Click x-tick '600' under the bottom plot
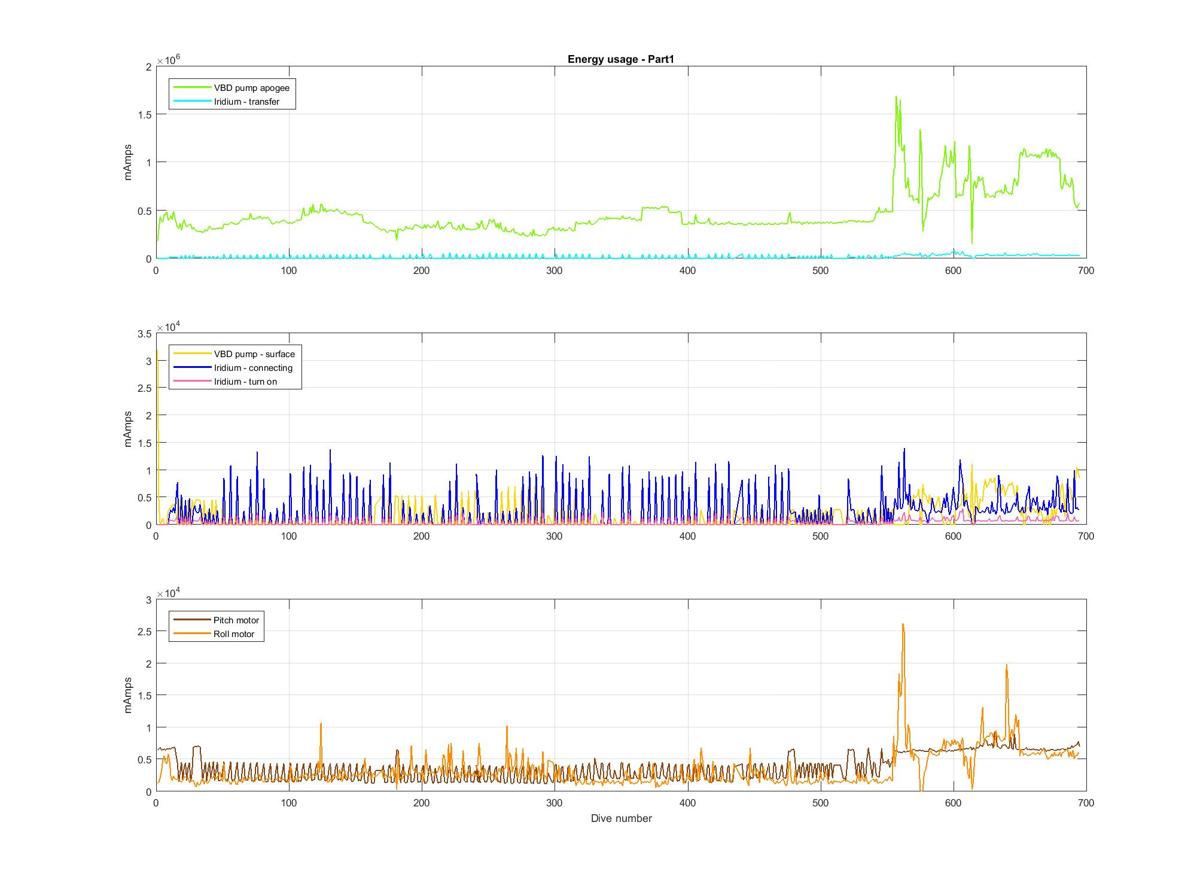1200x889 pixels. click(x=953, y=803)
